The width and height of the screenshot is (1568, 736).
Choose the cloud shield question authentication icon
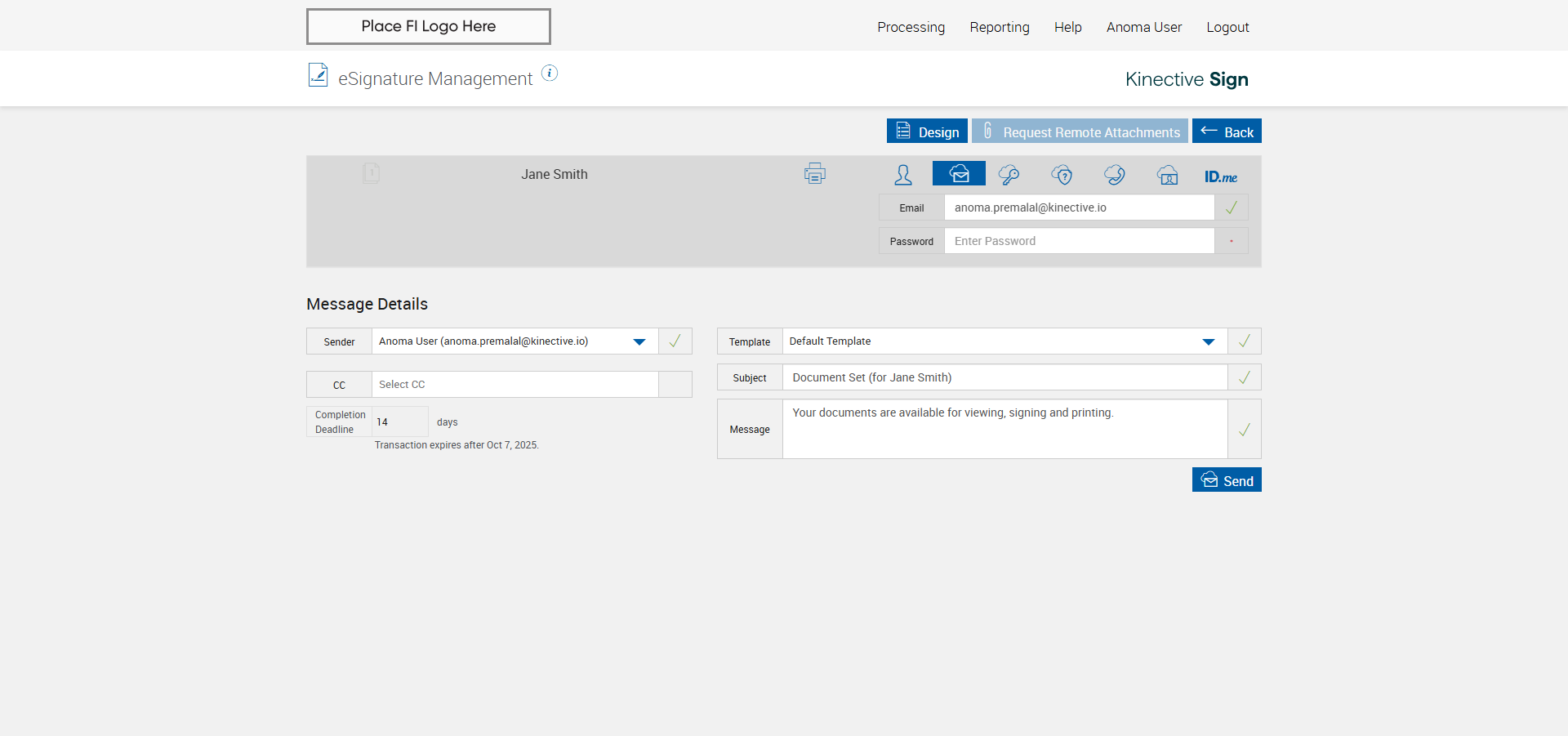pyautogui.click(x=1062, y=175)
